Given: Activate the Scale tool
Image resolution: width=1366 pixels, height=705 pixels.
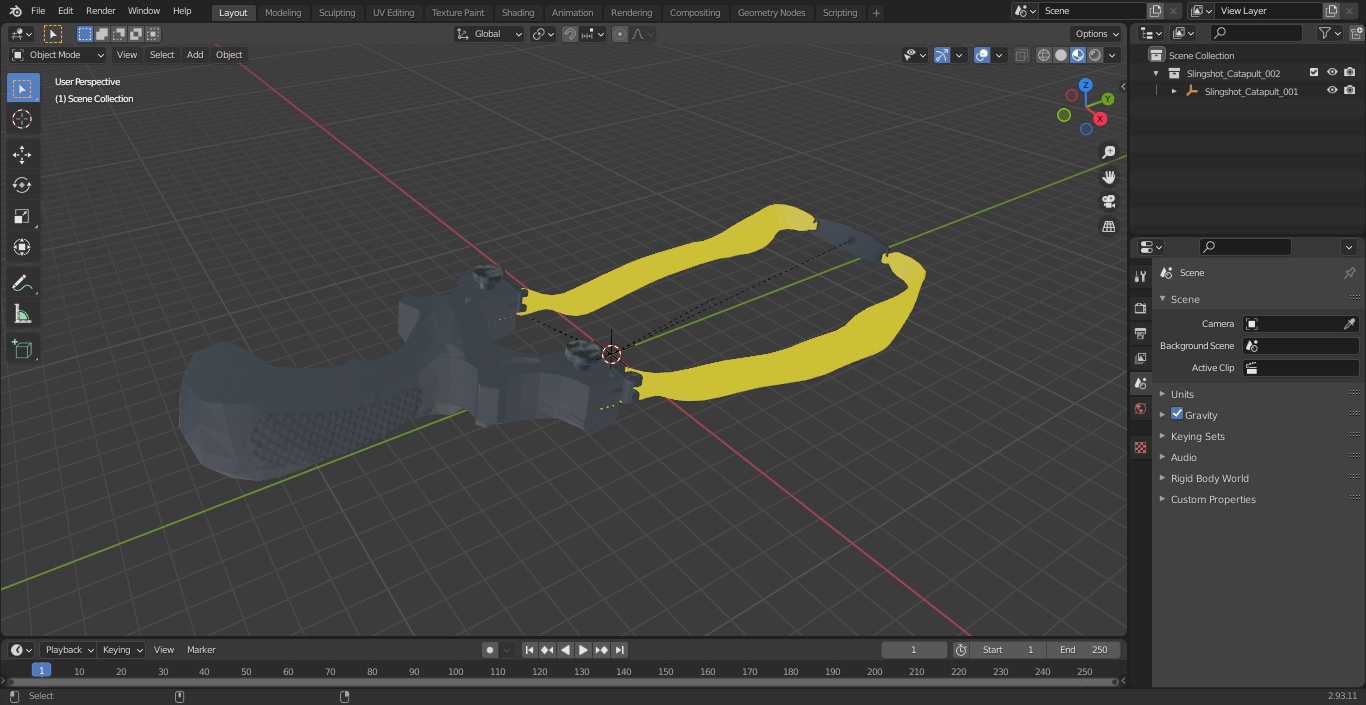Looking at the screenshot, I should click(22, 216).
